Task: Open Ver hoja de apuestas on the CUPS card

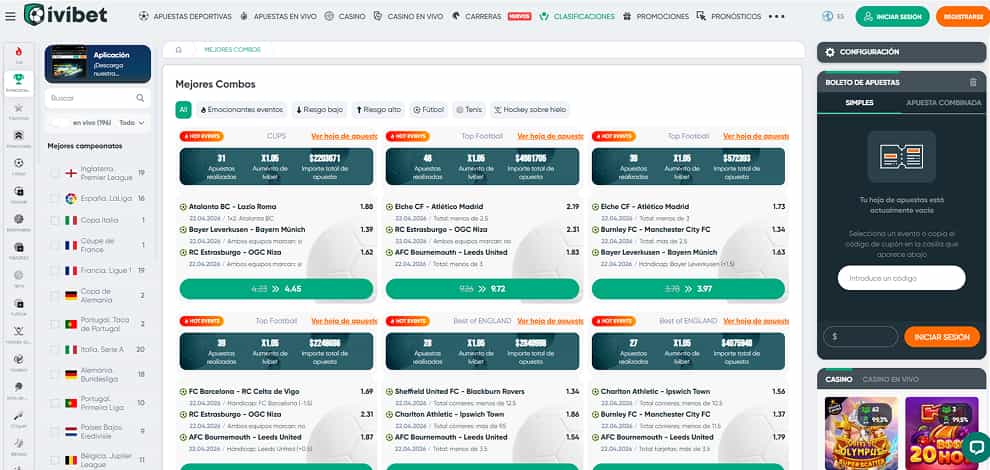Action: point(344,136)
